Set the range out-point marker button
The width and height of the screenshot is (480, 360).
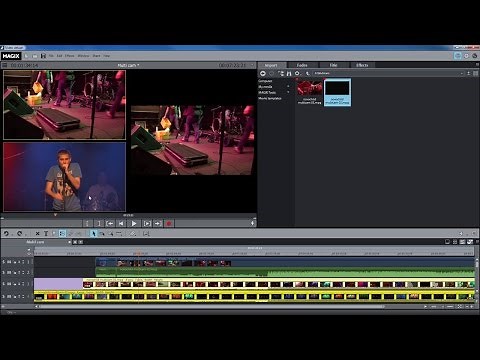pyautogui.click(x=99, y=224)
